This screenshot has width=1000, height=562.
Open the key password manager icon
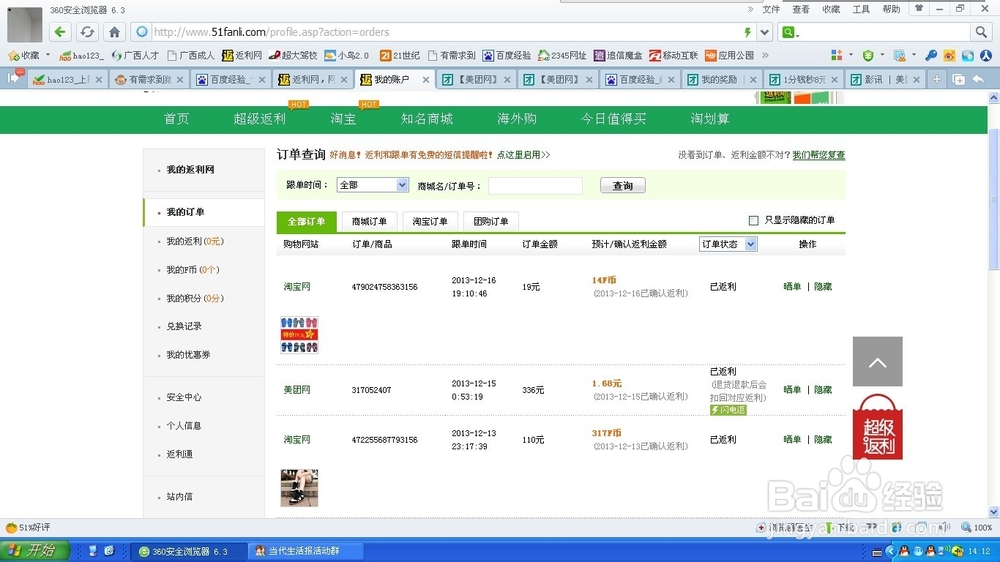(x=930, y=55)
